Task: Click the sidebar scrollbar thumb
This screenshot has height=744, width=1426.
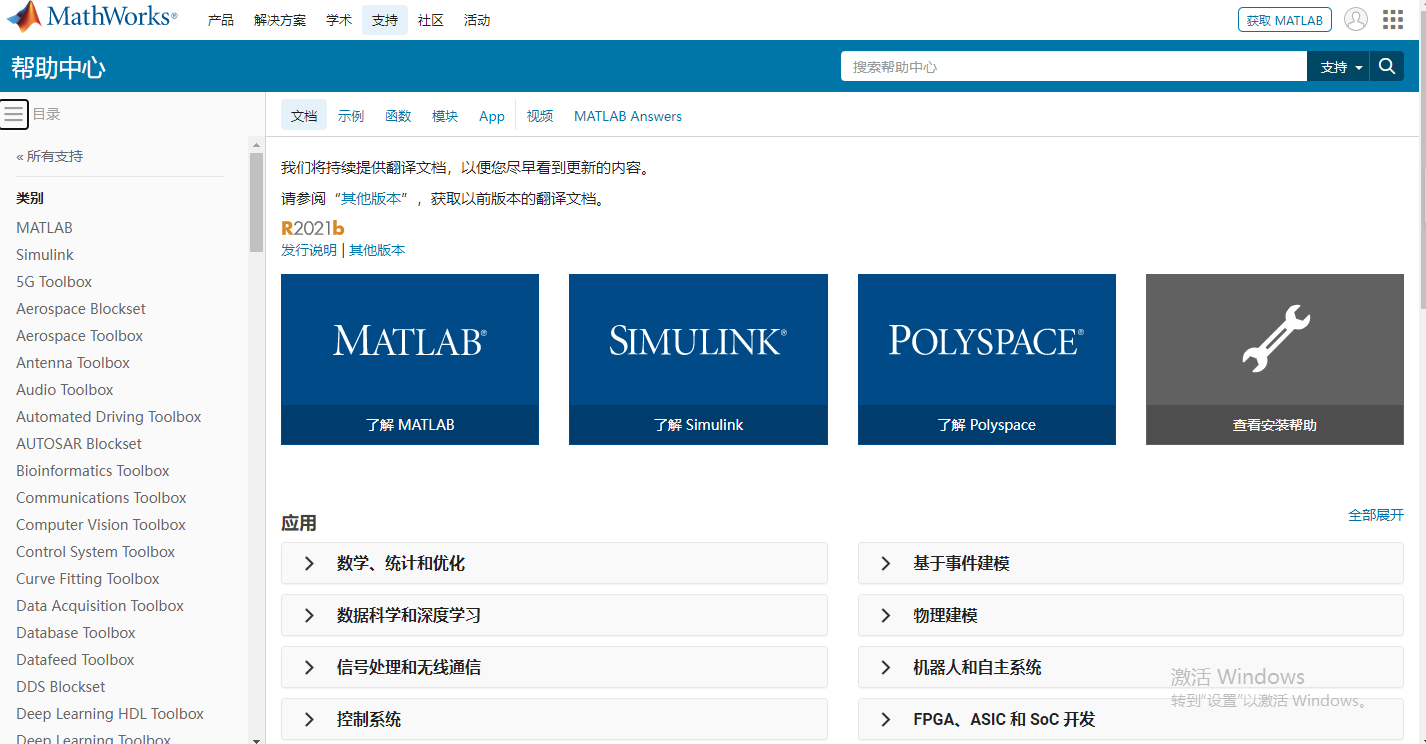Action: (257, 202)
